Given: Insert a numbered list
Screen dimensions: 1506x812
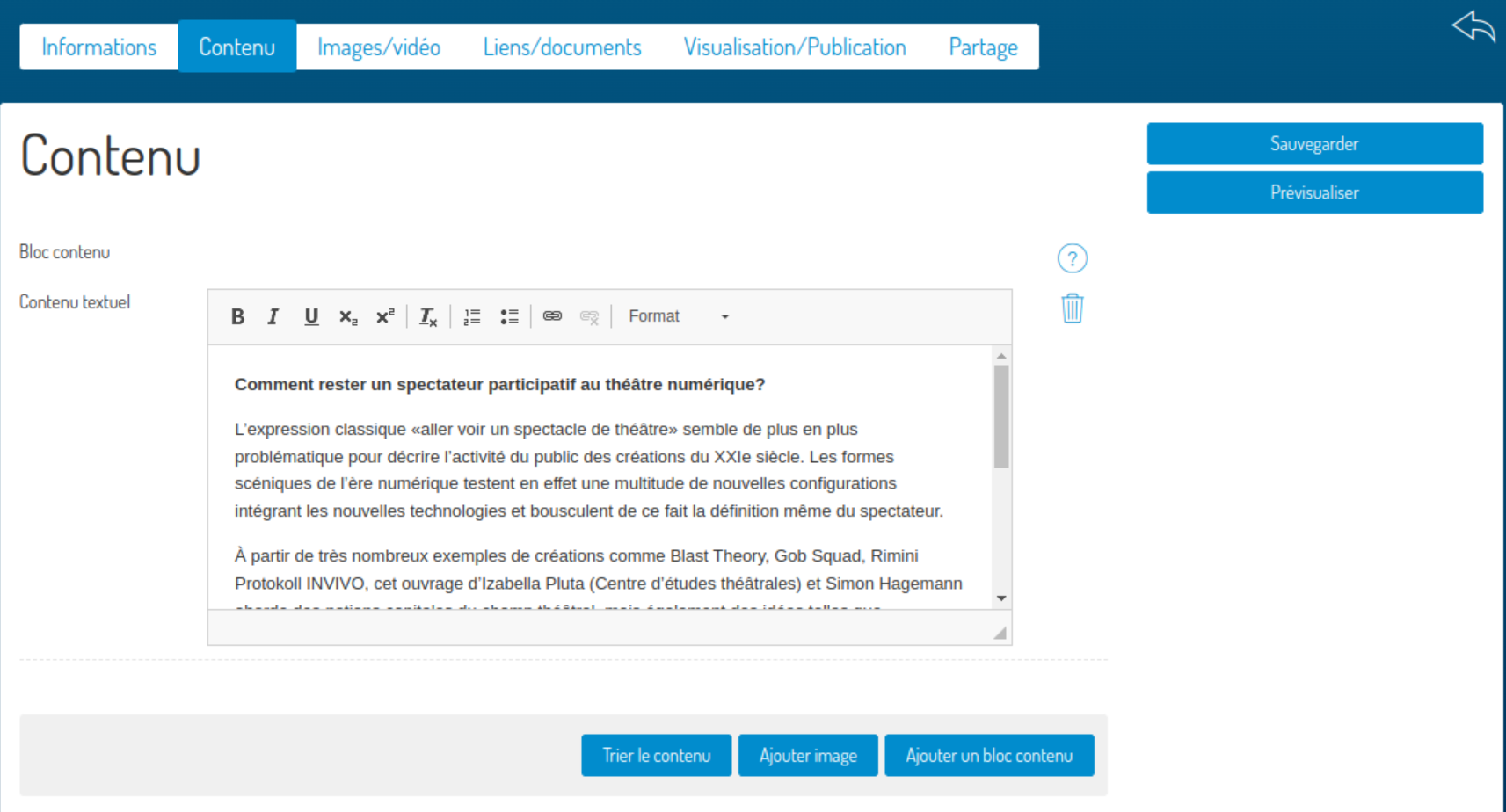Looking at the screenshot, I should 472,316.
